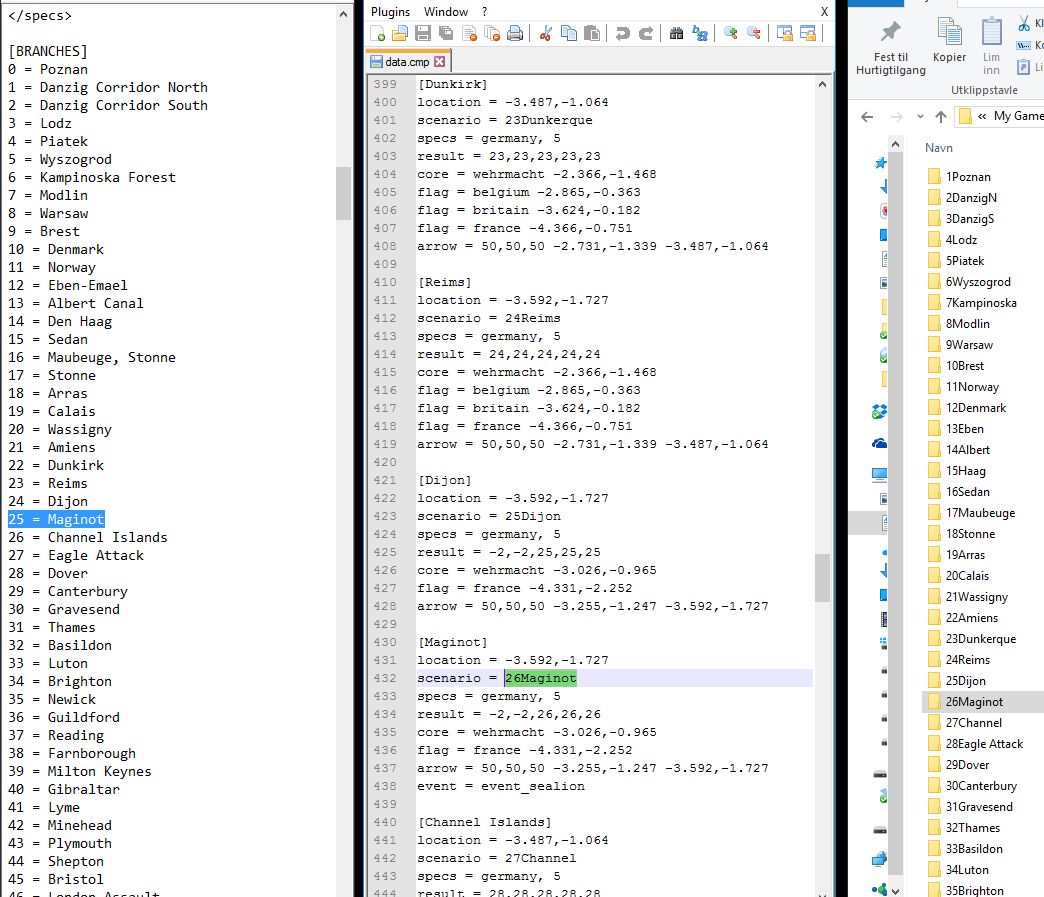
Task: Click the left text pane scrollbar thumb
Action: (343, 193)
